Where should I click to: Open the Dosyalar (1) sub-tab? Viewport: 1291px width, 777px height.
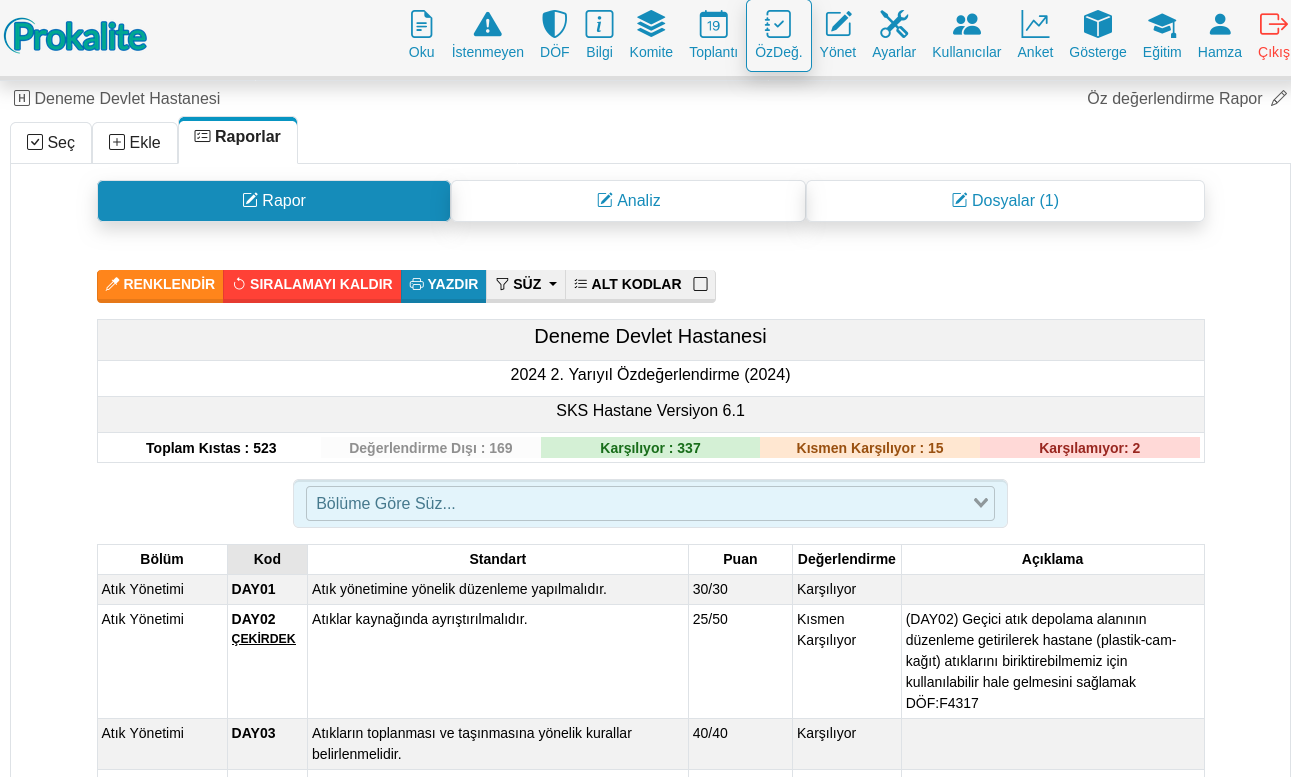[x=1005, y=201]
